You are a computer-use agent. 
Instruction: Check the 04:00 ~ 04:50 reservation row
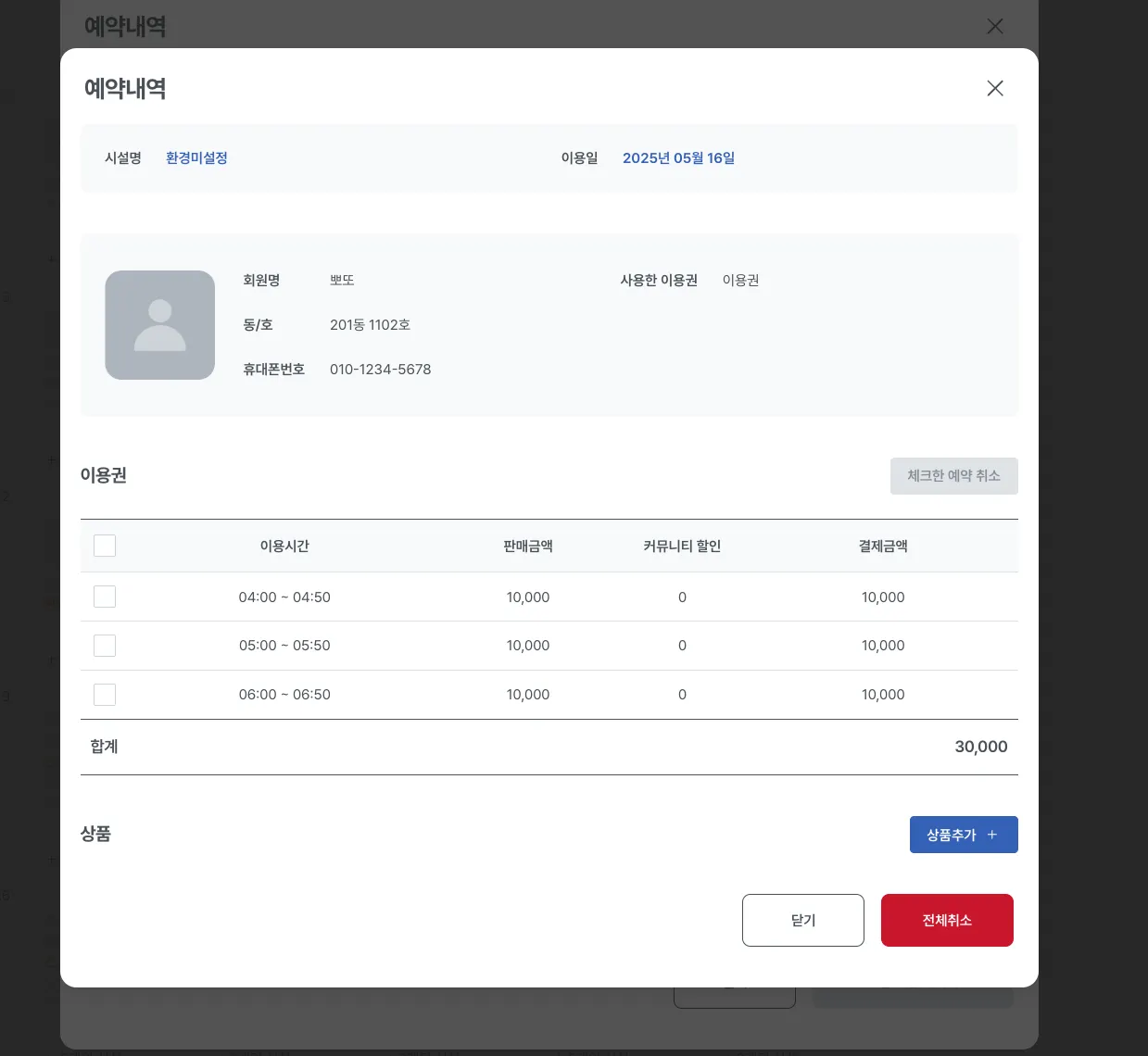[105, 597]
